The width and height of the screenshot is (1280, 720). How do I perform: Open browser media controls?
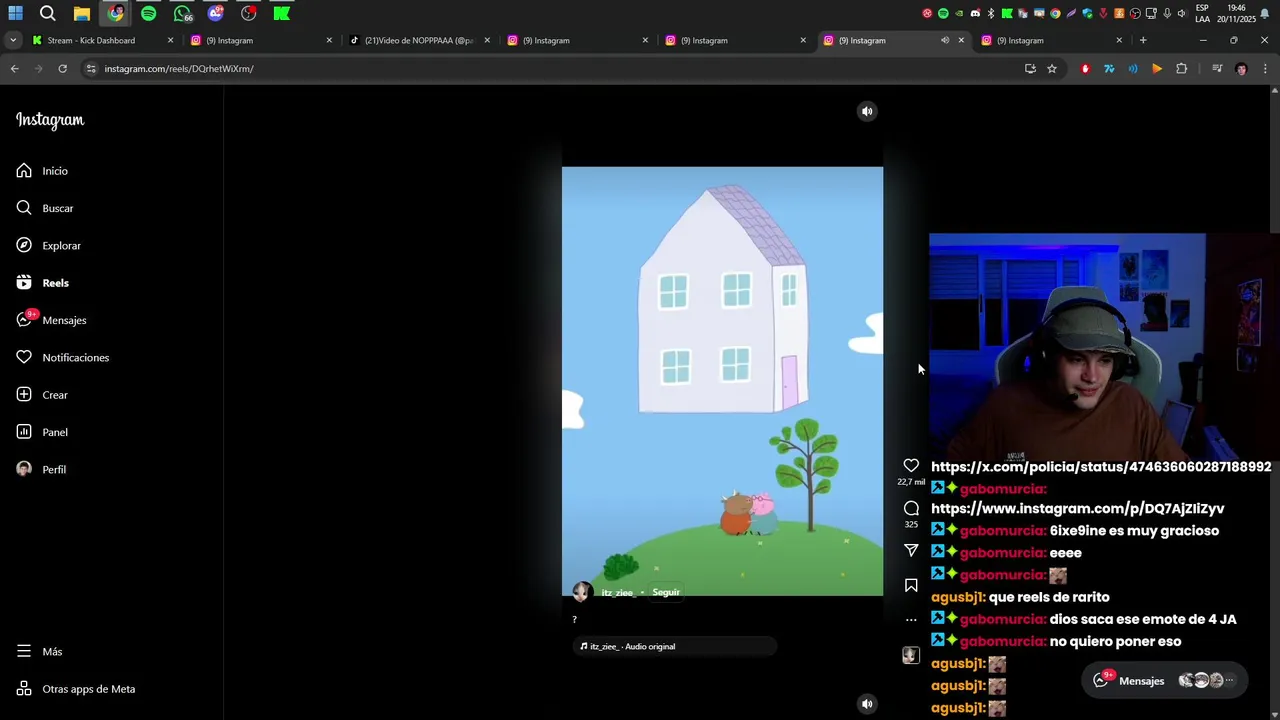pyautogui.click(x=1217, y=69)
